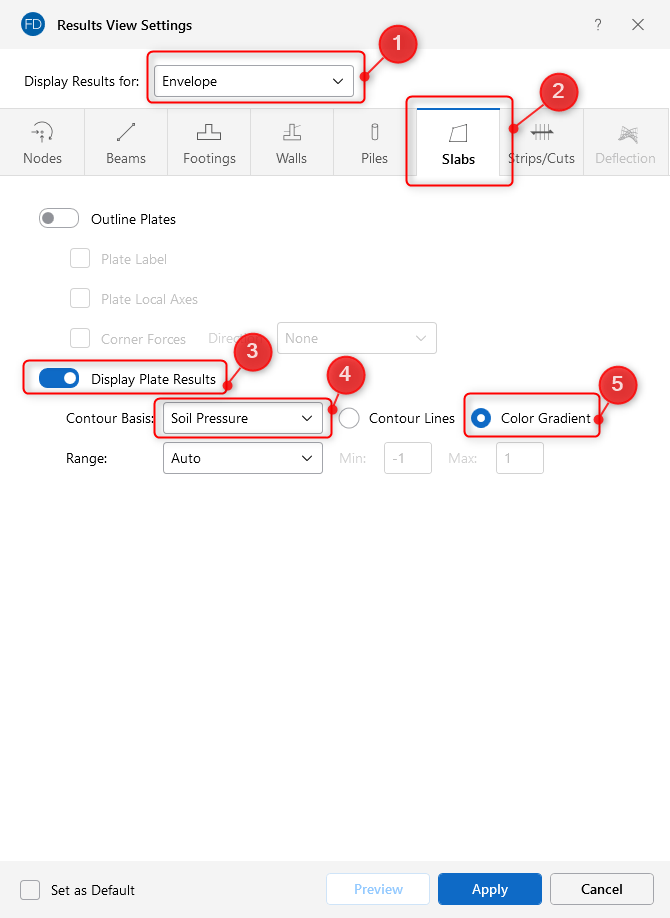Check the Set as Default checkbox
The width and height of the screenshot is (670, 918).
point(31,890)
